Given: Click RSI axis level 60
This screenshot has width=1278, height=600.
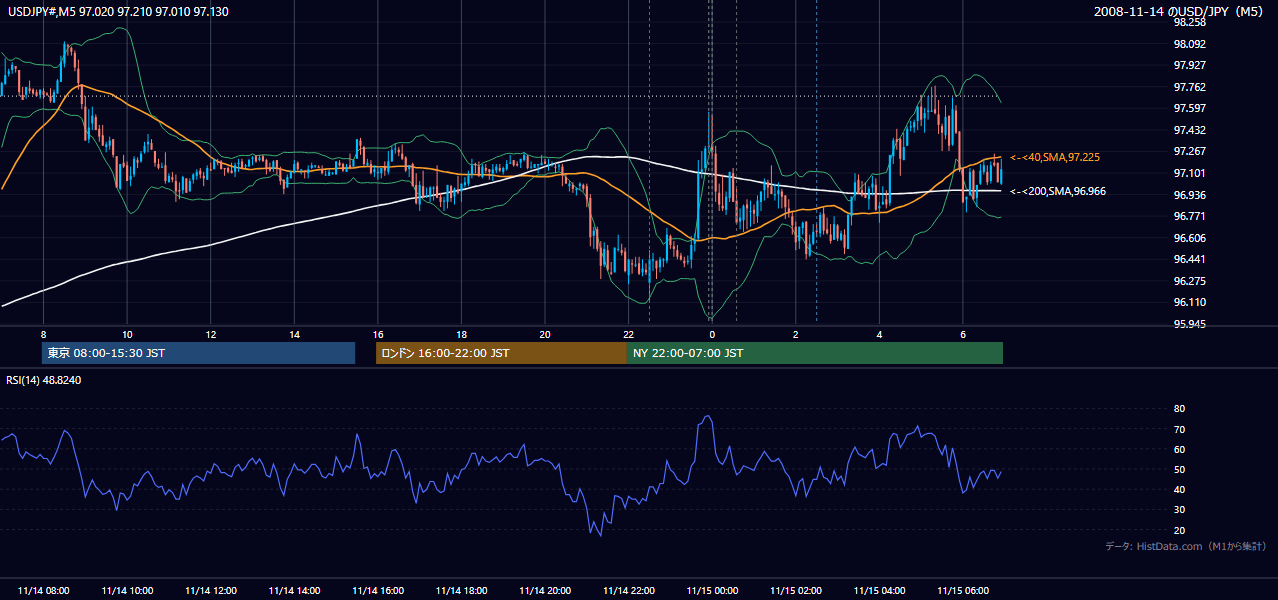Looking at the screenshot, I should click(1179, 449).
